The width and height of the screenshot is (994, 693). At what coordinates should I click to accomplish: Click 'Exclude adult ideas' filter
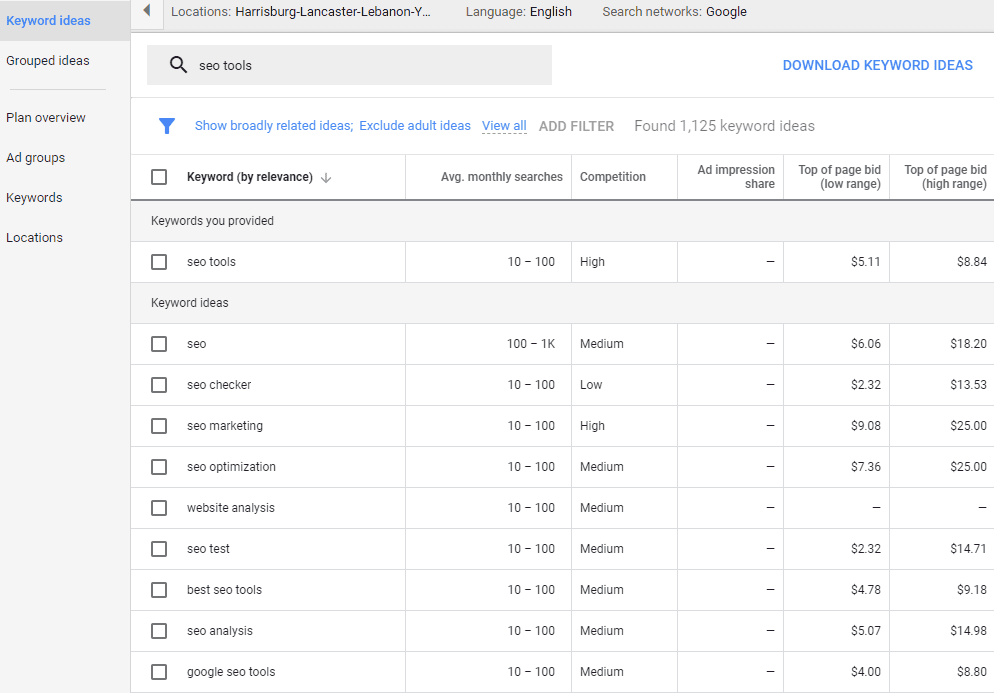point(415,126)
